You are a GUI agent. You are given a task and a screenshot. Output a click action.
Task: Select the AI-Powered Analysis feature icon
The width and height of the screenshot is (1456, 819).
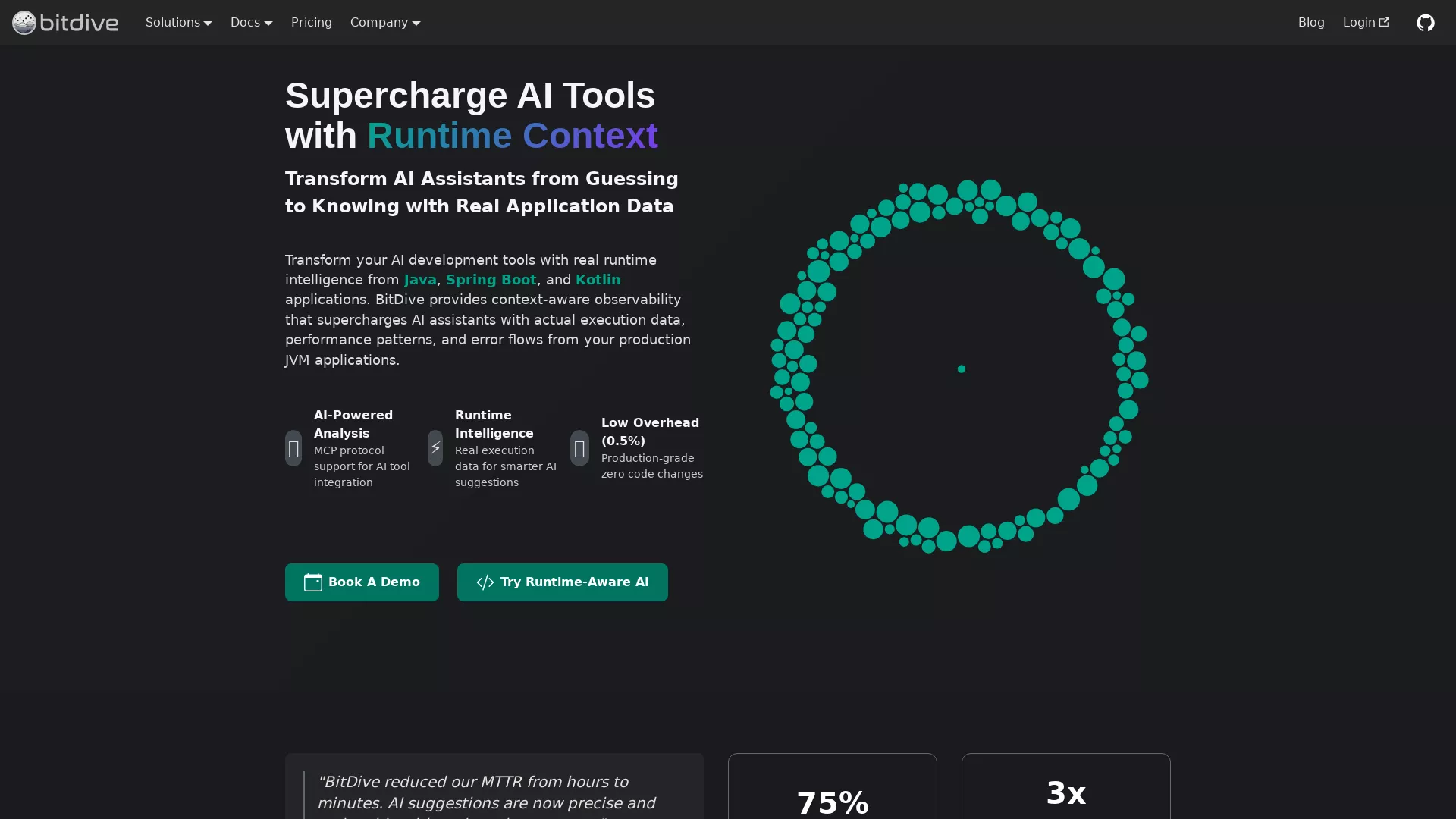point(293,449)
